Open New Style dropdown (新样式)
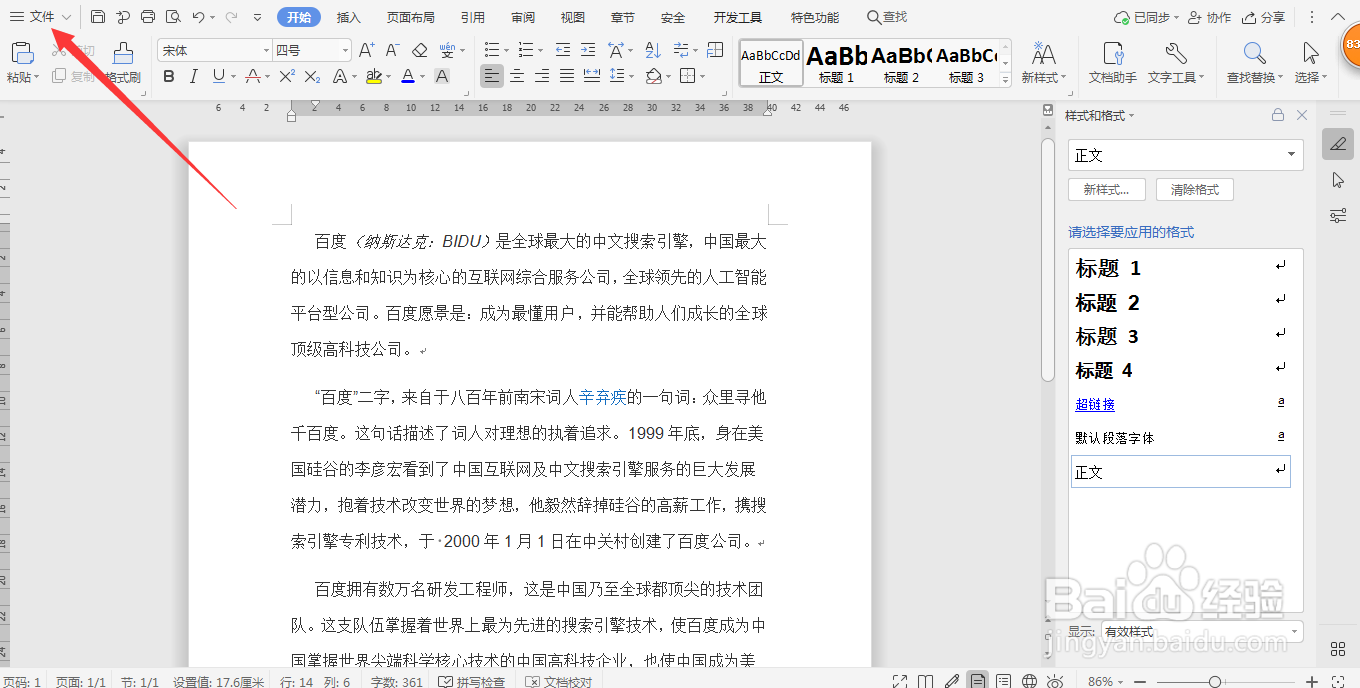Screen dimensions: 1360x688 (1045, 77)
